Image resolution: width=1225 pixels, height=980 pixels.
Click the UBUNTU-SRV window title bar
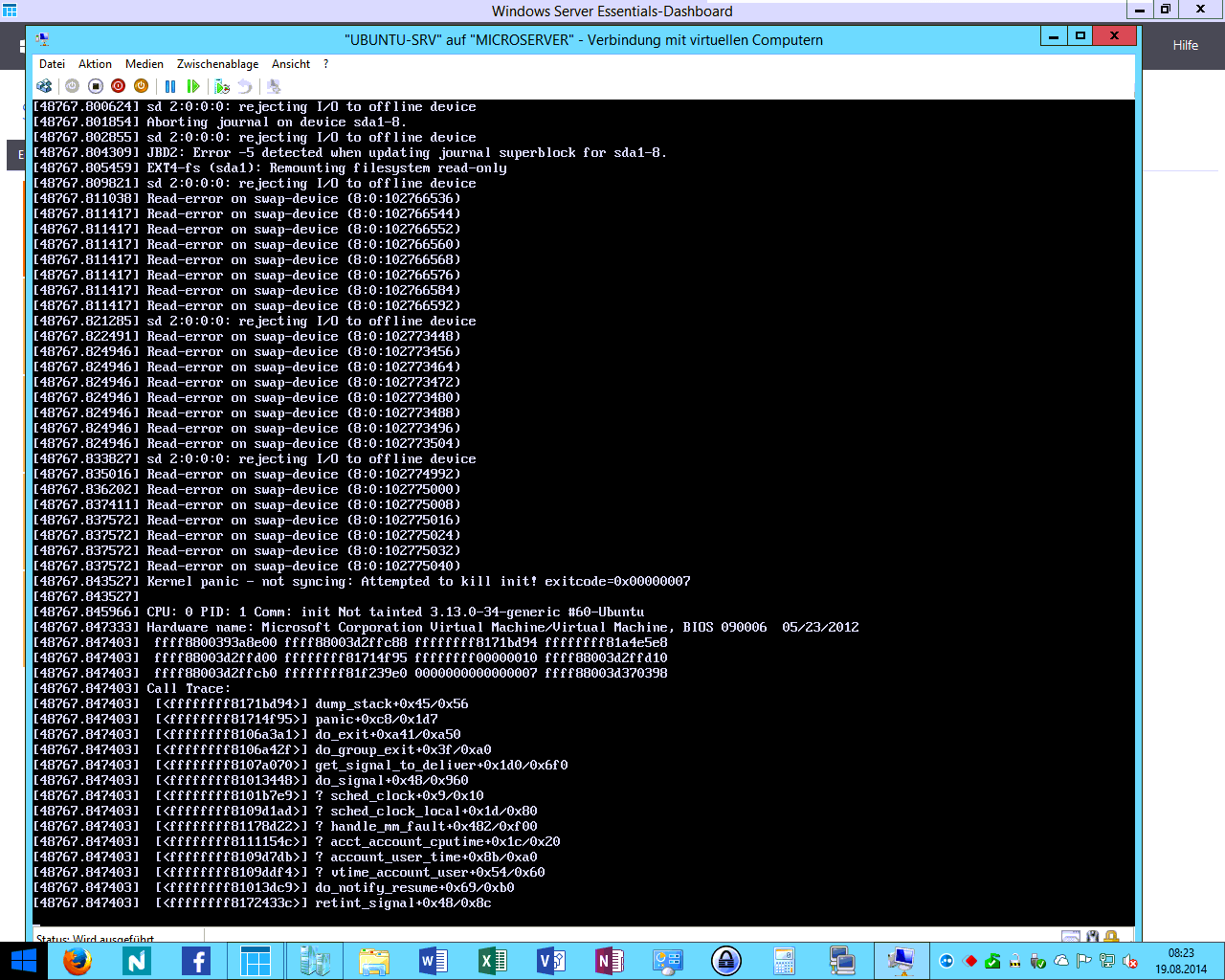pos(584,39)
